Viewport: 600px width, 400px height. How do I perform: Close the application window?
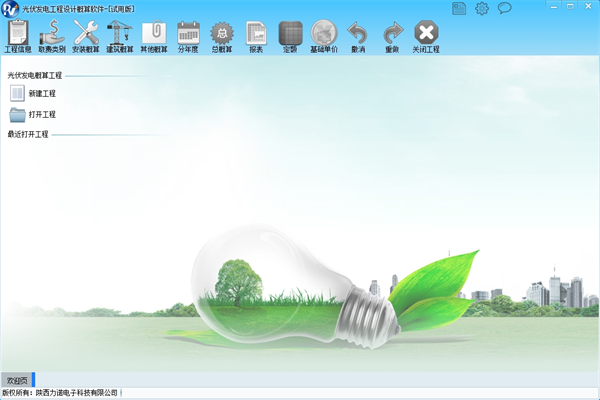(x=589, y=7)
